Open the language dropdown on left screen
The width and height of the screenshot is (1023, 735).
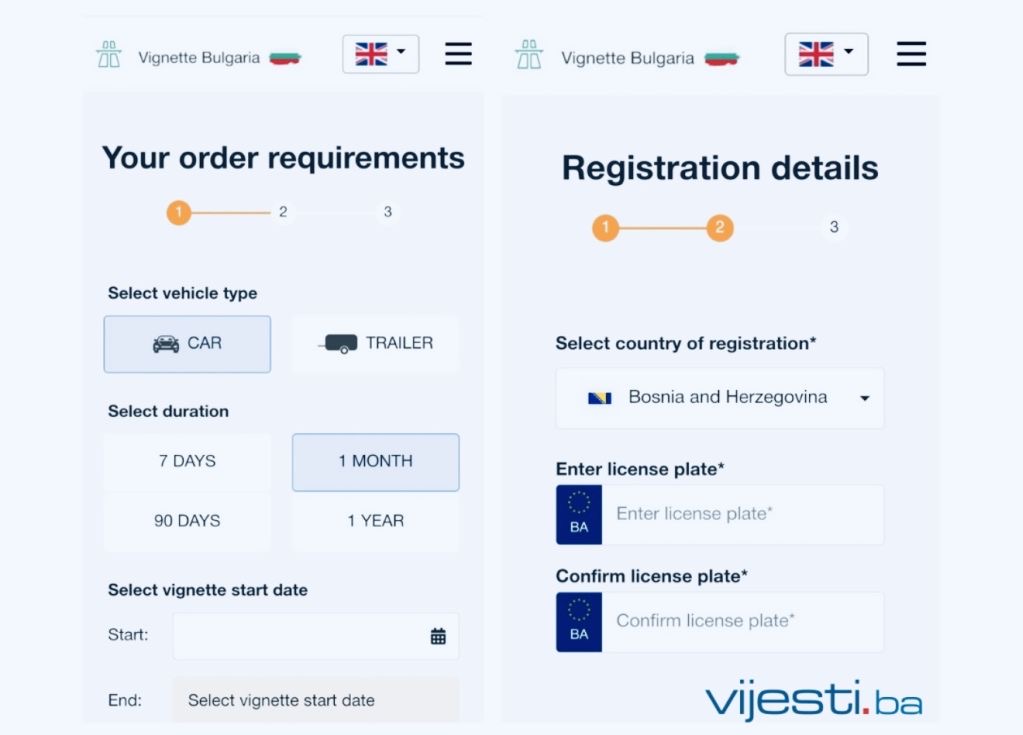(380, 54)
